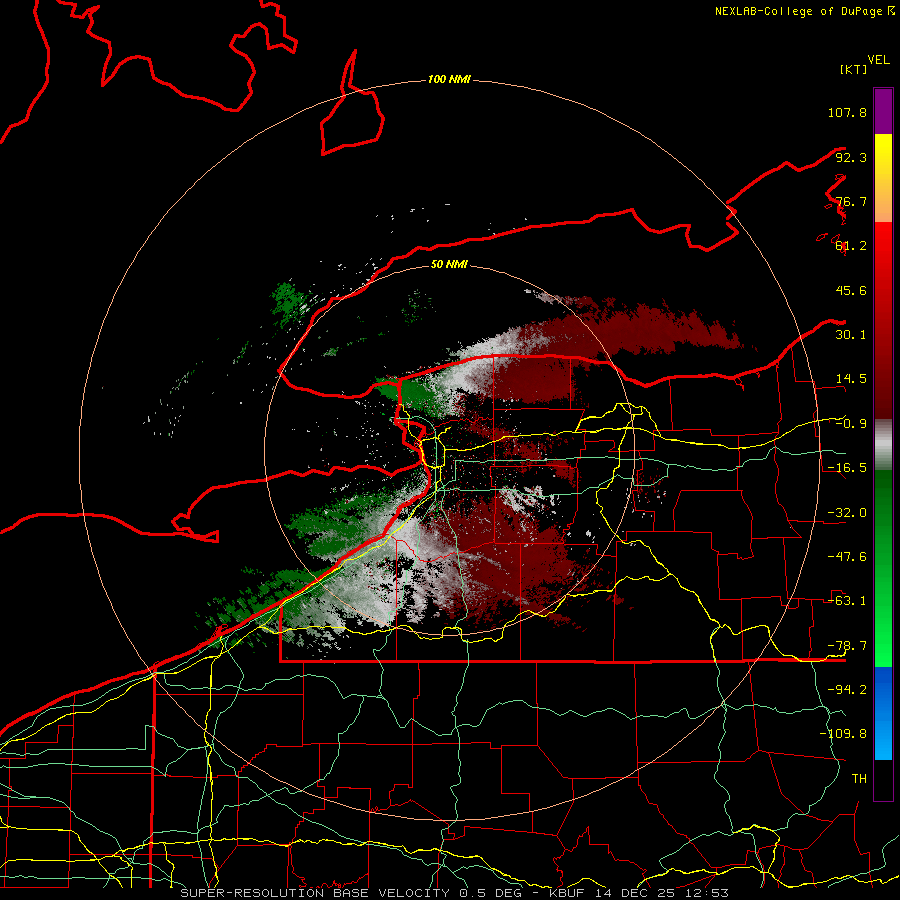Click the 92.3 velocity scale value
This screenshot has height=900, width=900.
[x=851, y=157]
